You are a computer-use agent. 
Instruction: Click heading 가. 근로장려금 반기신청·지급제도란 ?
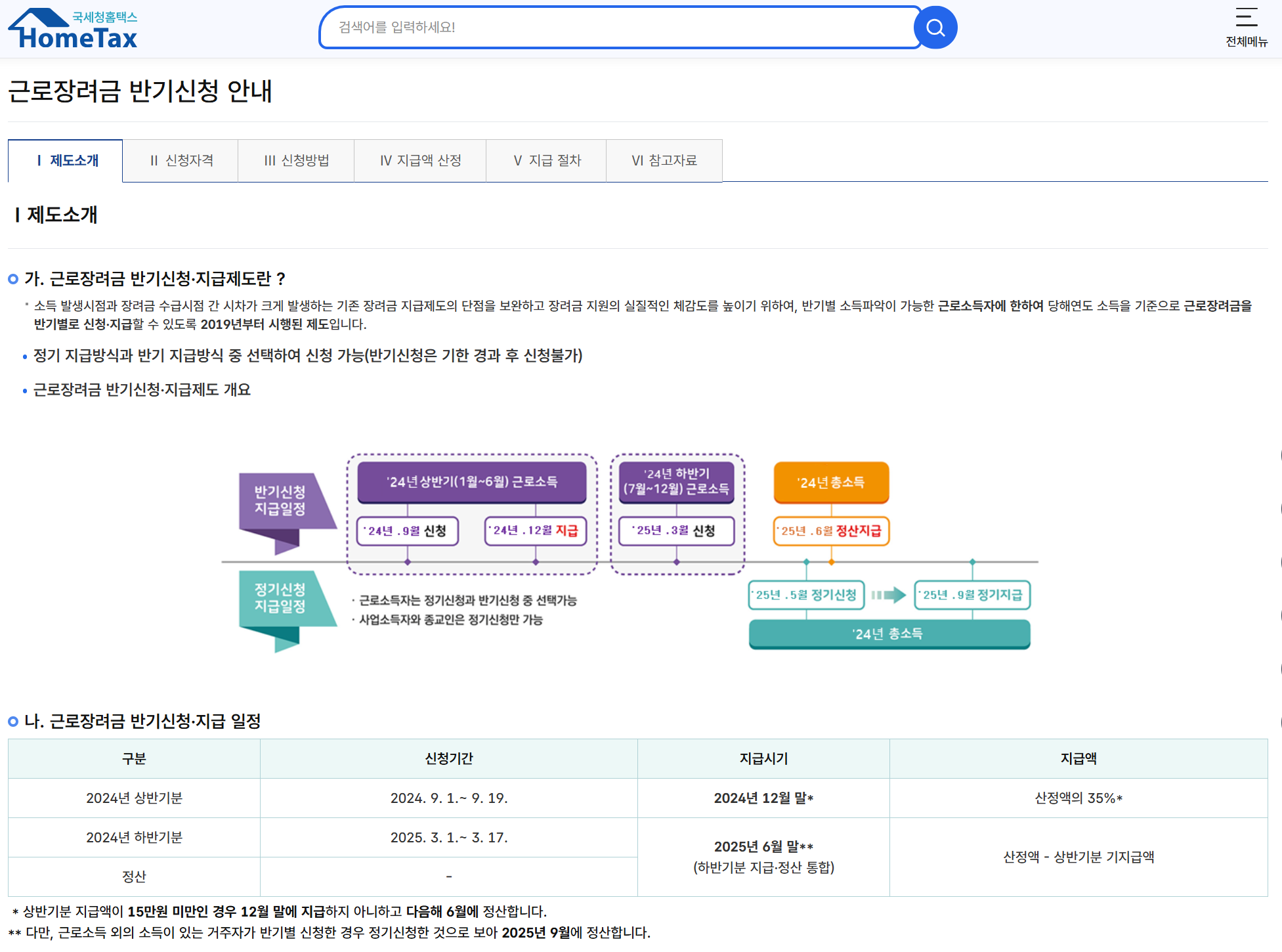154,279
